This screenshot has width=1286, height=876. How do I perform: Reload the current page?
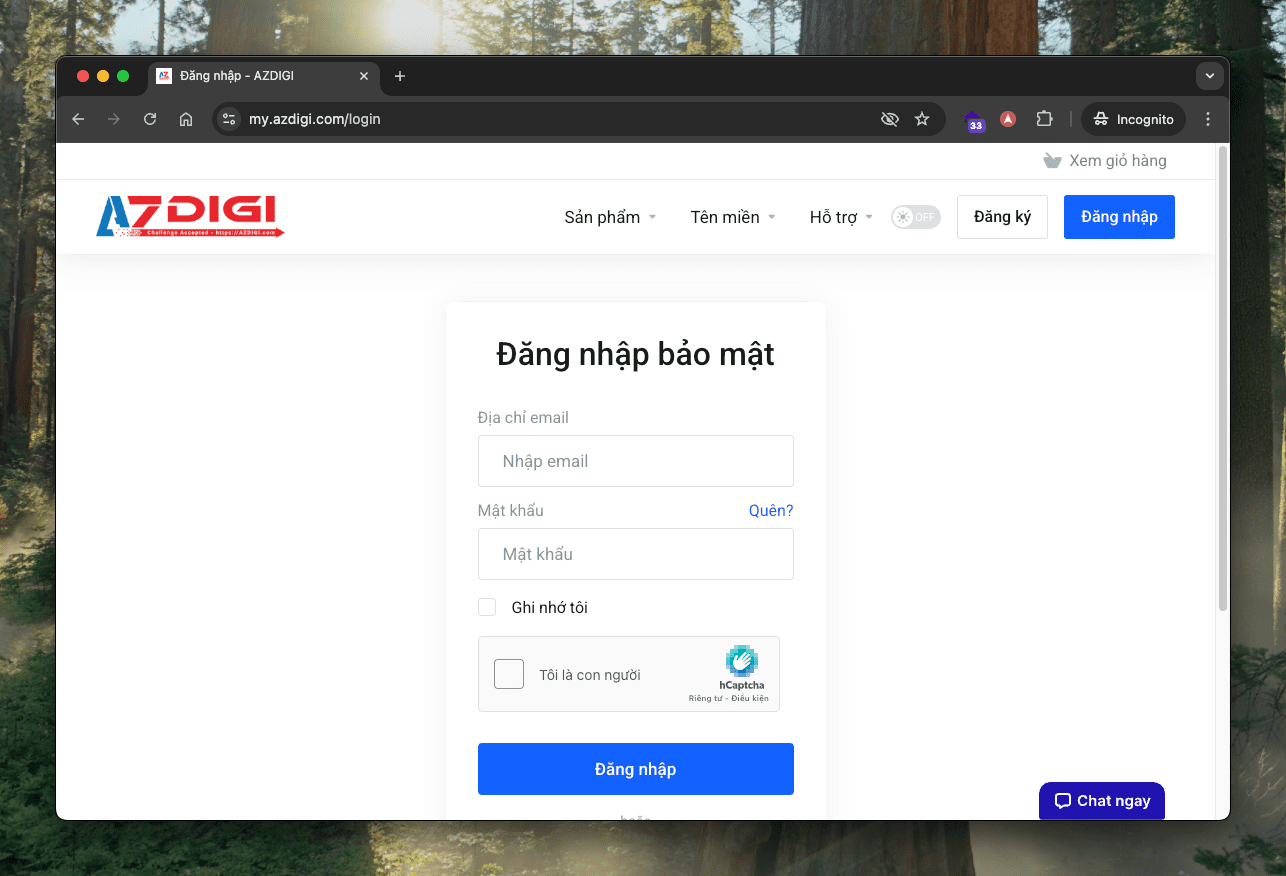tap(150, 119)
